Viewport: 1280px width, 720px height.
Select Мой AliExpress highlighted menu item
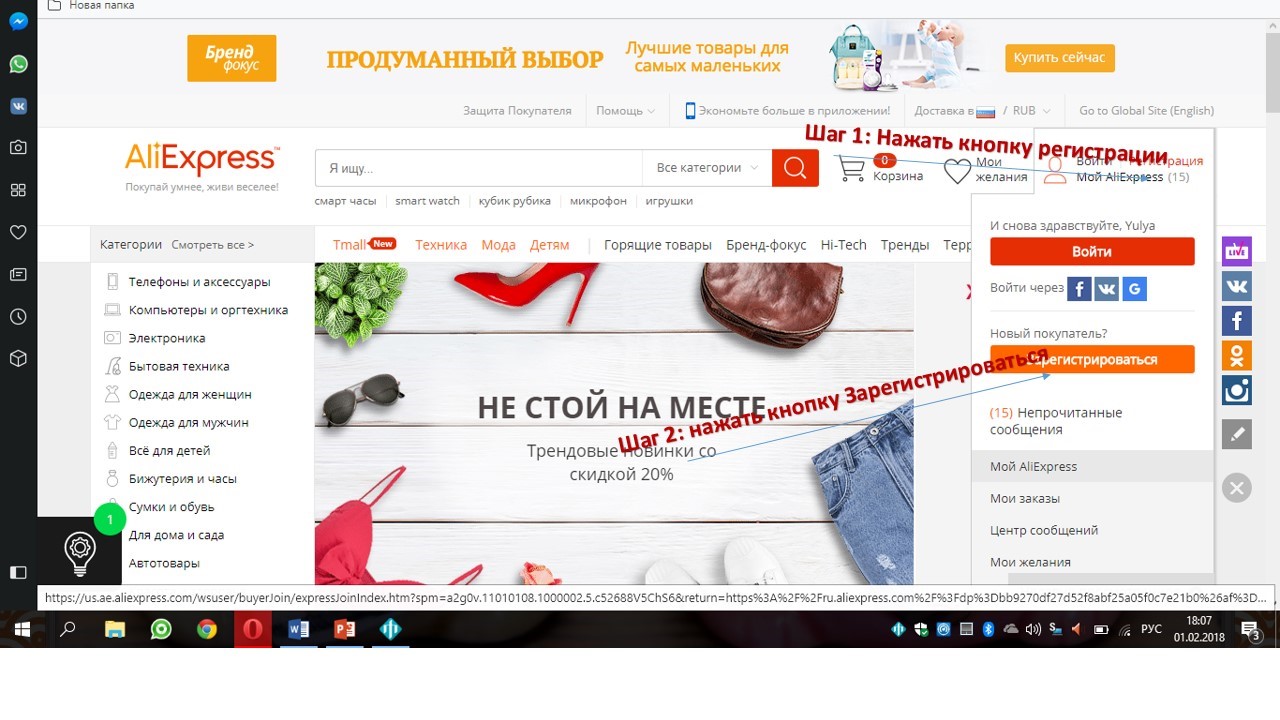coord(1092,466)
